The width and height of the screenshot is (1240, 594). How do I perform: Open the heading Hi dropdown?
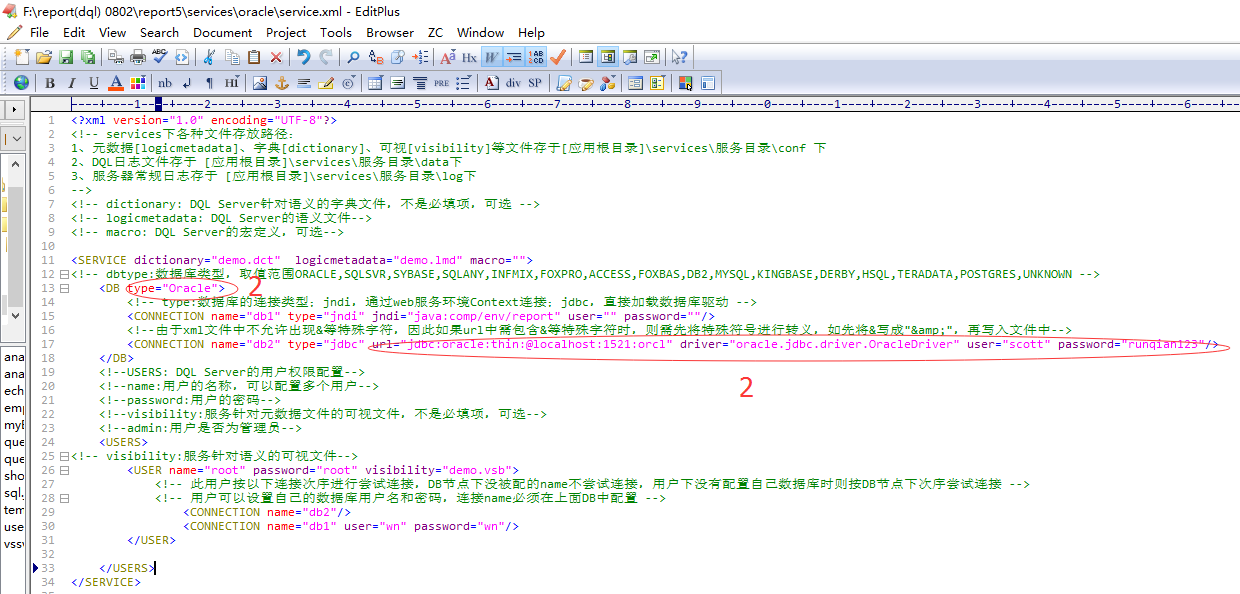[x=231, y=83]
